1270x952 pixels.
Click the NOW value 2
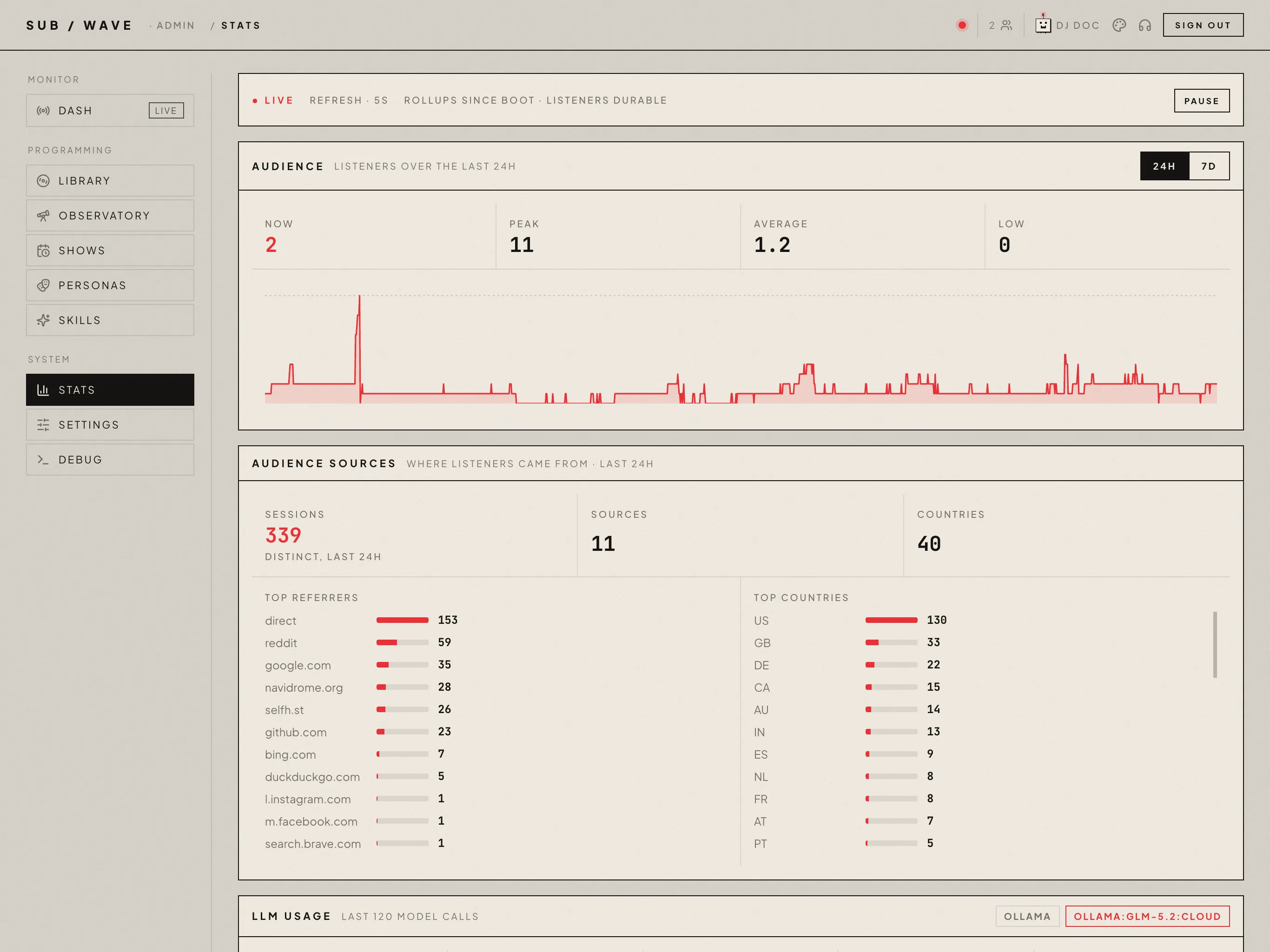(271, 245)
